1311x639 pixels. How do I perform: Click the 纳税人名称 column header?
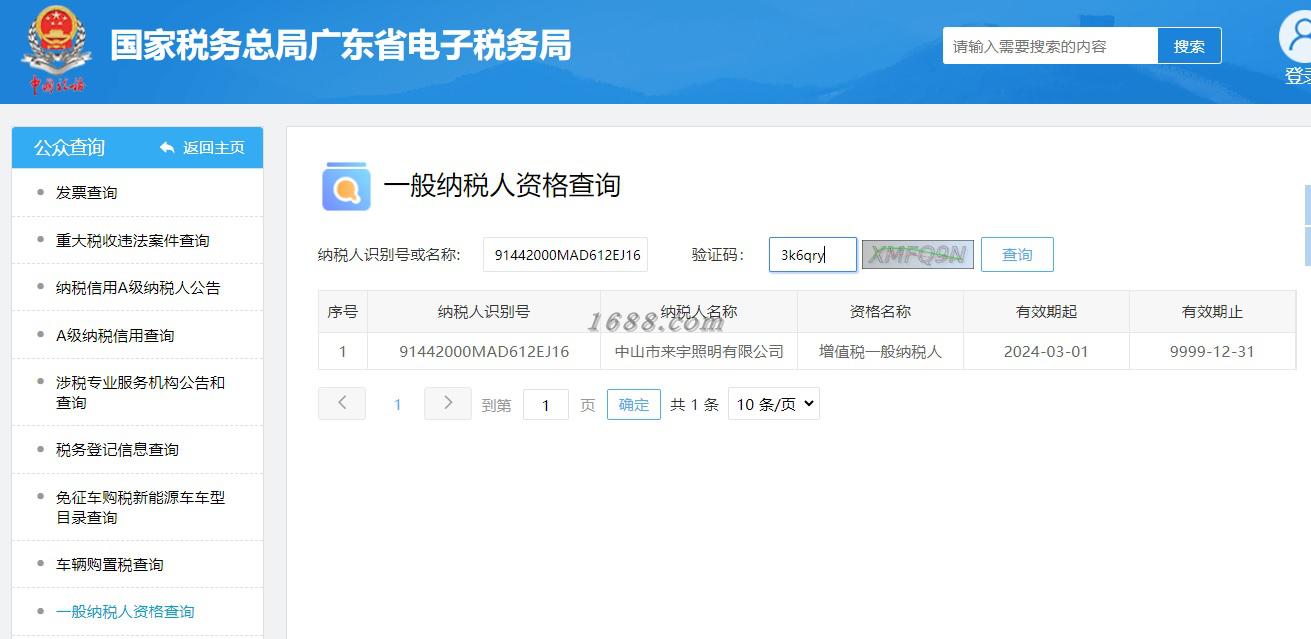pos(699,312)
